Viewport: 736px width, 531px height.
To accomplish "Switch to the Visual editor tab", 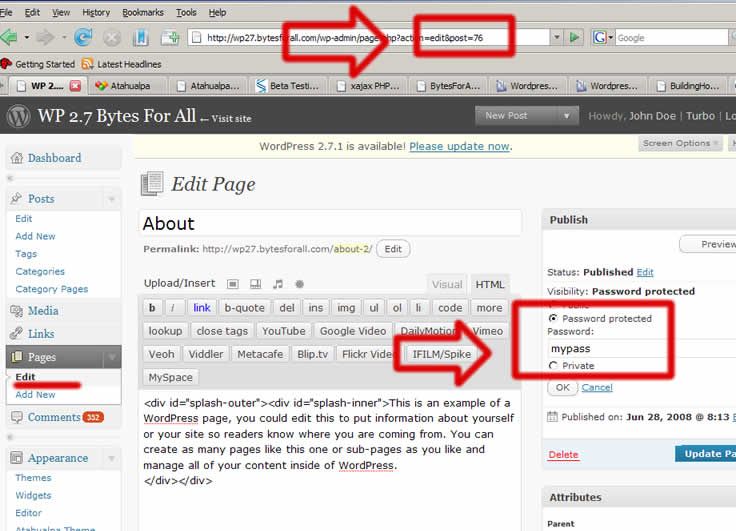I will tap(447, 284).
